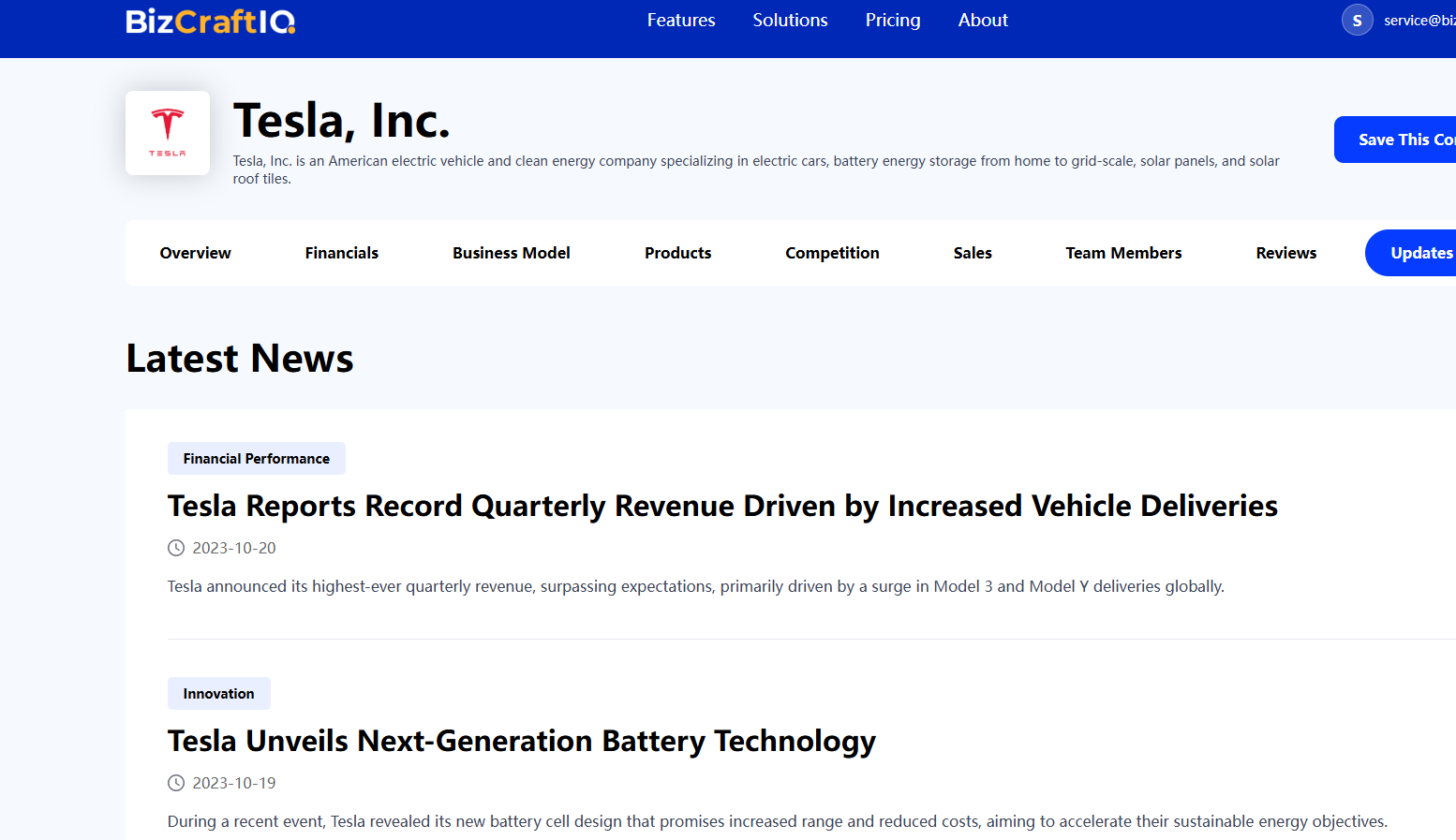The height and width of the screenshot is (840, 1456).
Task: Switch to the Reviews tab
Action: pyautogui.click(x=1286, y=253)
